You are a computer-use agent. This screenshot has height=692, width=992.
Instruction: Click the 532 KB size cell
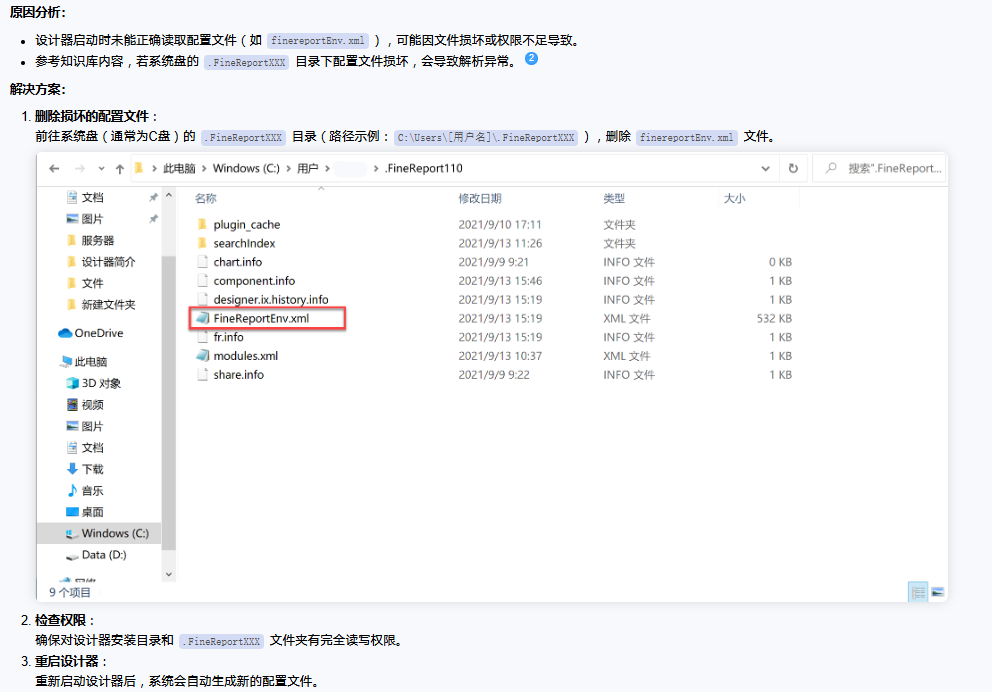click(x=774, y=318)
